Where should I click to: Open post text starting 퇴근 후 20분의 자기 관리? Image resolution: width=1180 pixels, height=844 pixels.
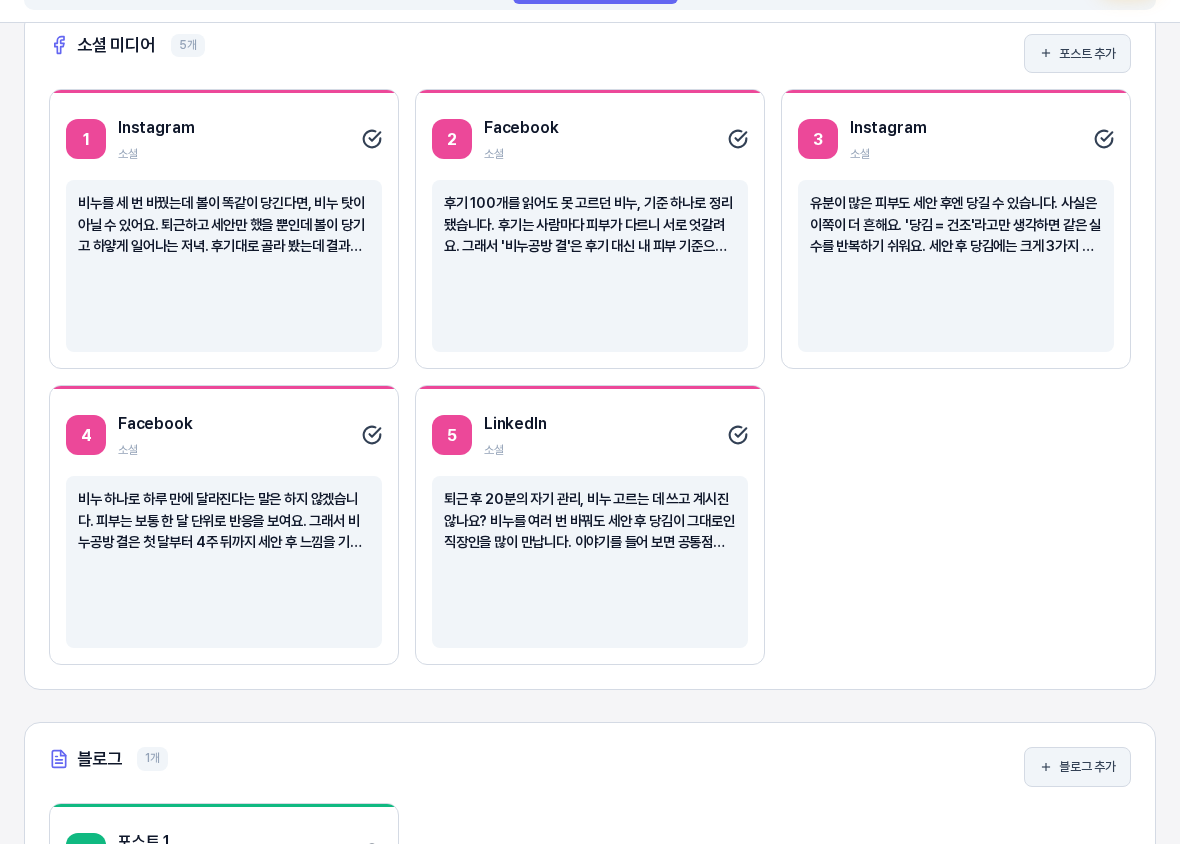(x=589, y=562)
